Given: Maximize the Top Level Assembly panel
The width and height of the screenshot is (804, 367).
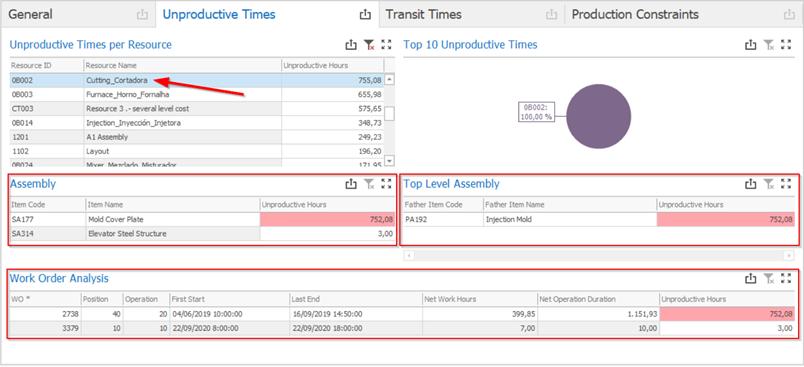Looking at the screenshot, I should point(786,184).
